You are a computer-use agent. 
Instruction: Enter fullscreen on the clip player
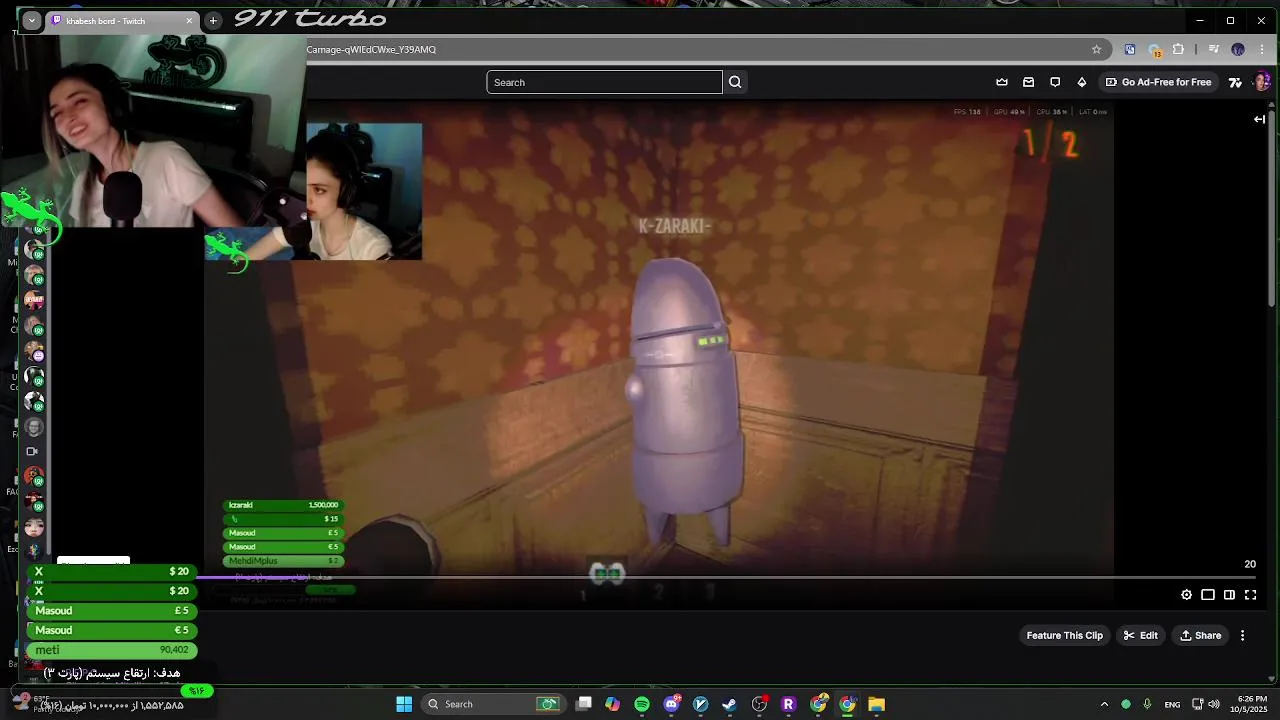pos(1250,595)
